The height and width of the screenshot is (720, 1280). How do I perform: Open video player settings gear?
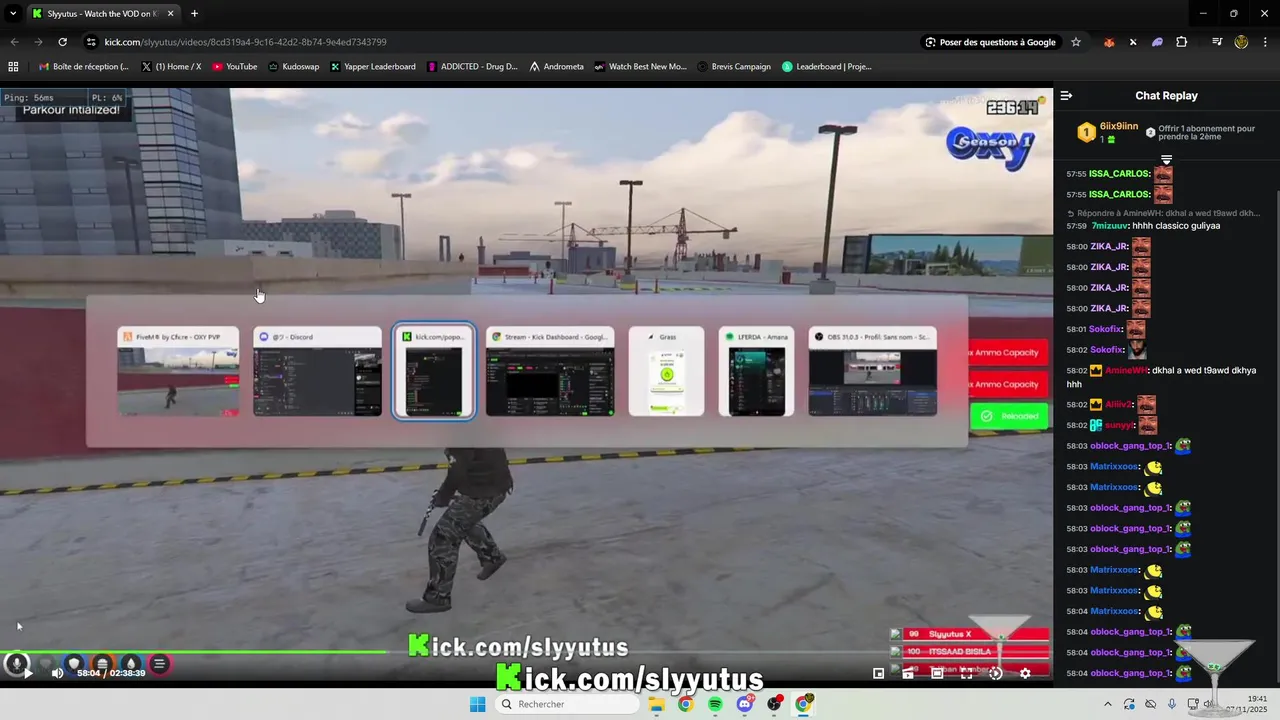(x=1025, y=673)
